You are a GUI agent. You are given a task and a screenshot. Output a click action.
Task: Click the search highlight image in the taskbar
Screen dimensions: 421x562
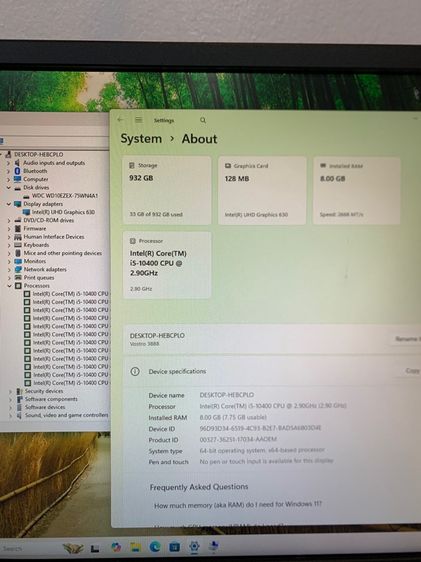tap(73, 548)
